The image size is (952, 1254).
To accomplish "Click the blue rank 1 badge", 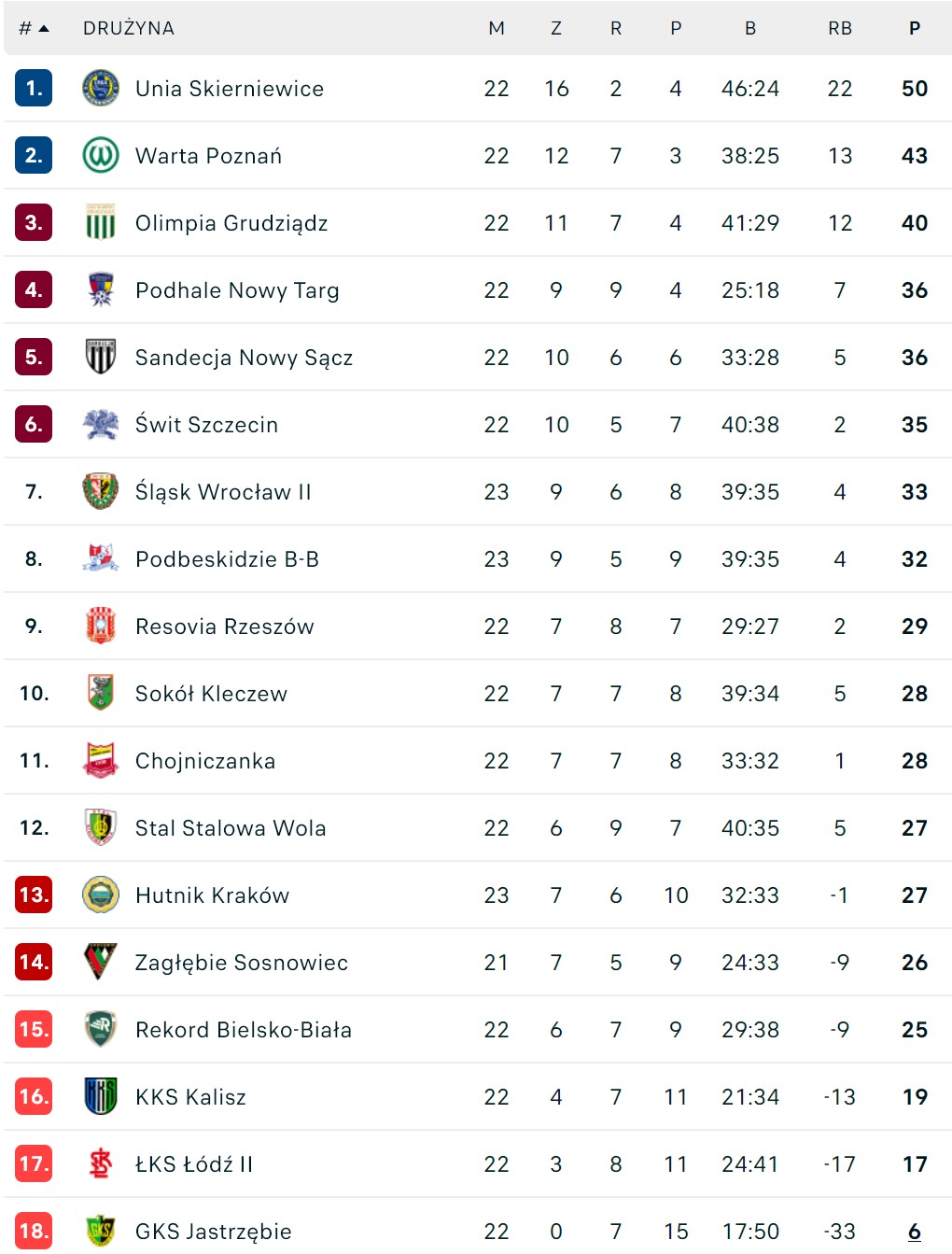I will tap(34, 89).
